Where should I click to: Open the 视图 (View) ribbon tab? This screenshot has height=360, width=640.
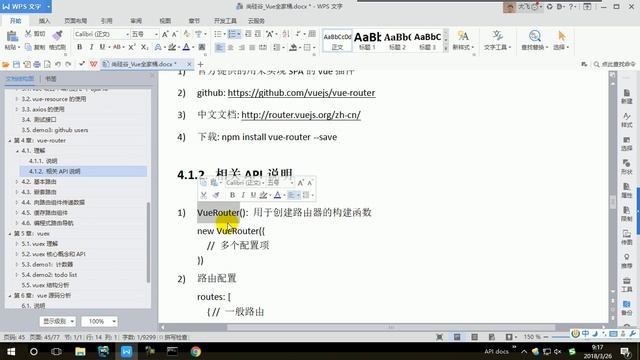(x=165, y=21)
